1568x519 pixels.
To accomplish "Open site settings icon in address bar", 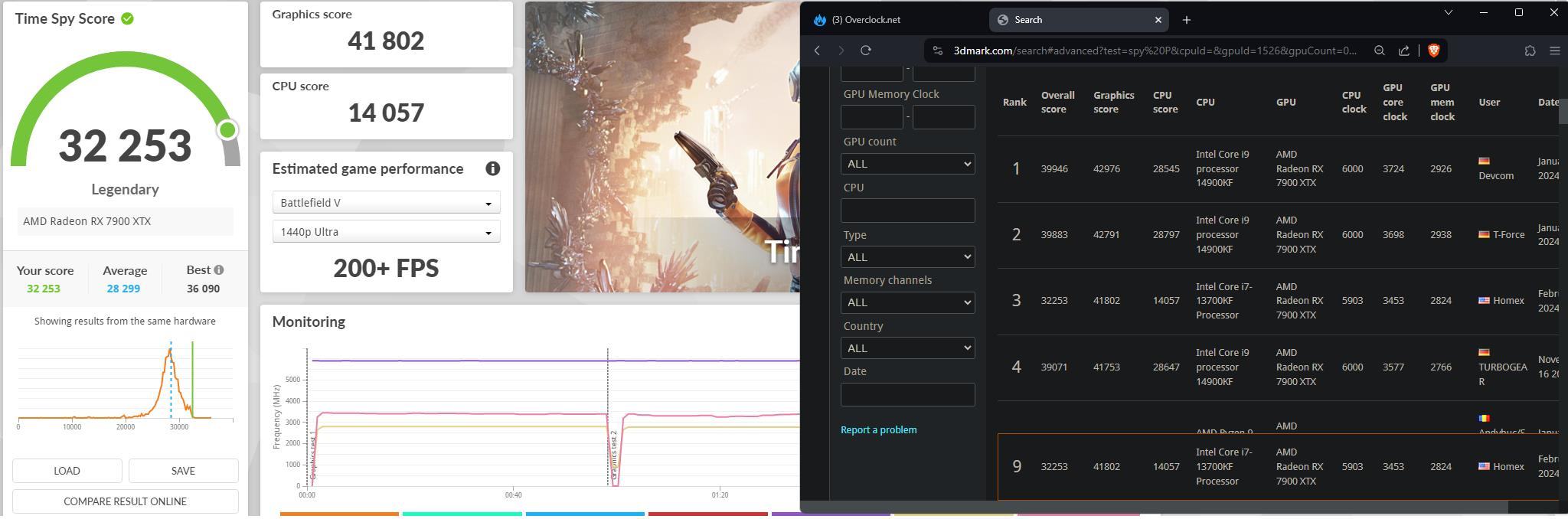I will [x=937, y=51].
